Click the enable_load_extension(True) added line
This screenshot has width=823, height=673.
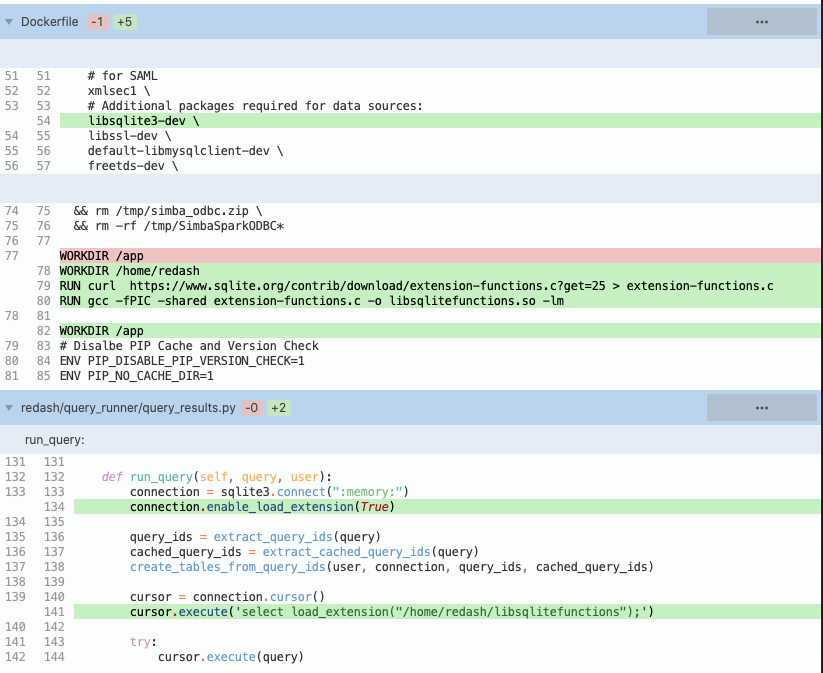pyautogui.click(x=447, y=507)
